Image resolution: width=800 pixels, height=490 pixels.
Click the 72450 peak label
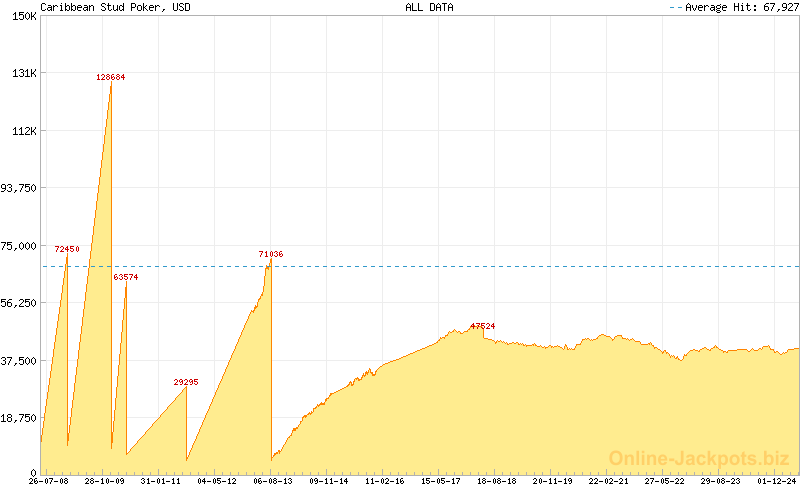(x=67, y=248)
